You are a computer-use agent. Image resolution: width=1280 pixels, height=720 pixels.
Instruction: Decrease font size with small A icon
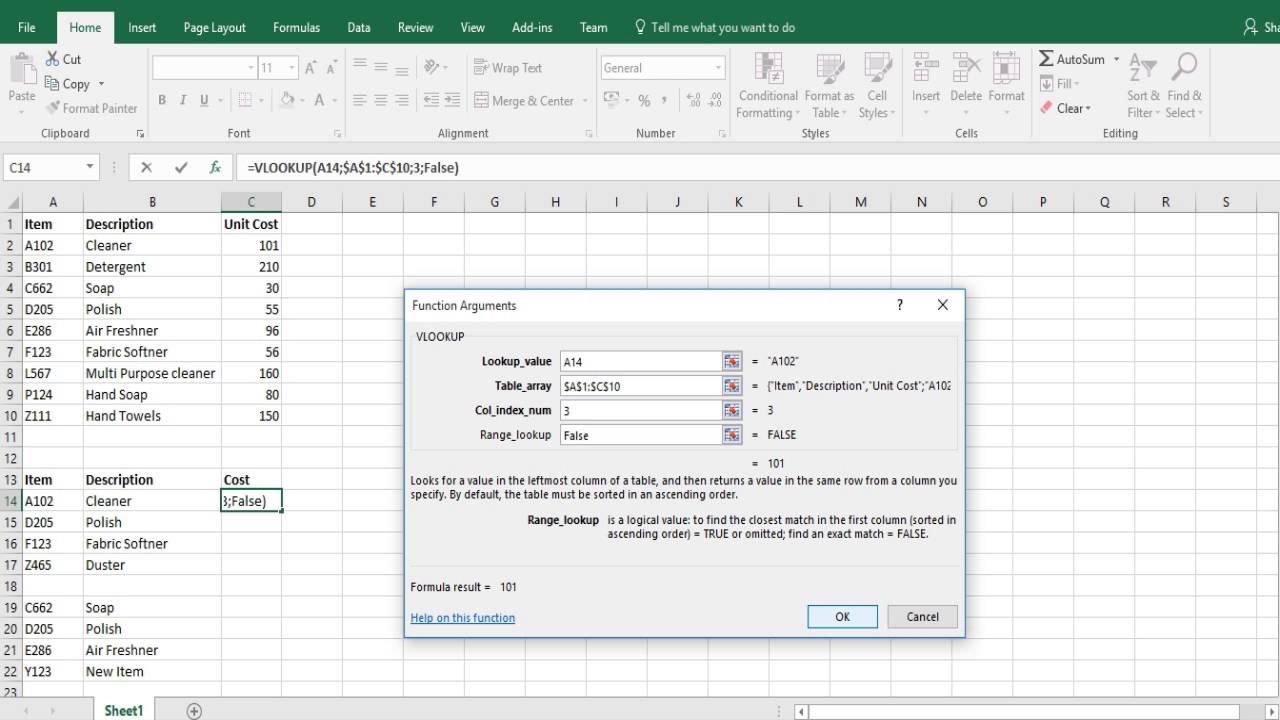tap(333, 68)
